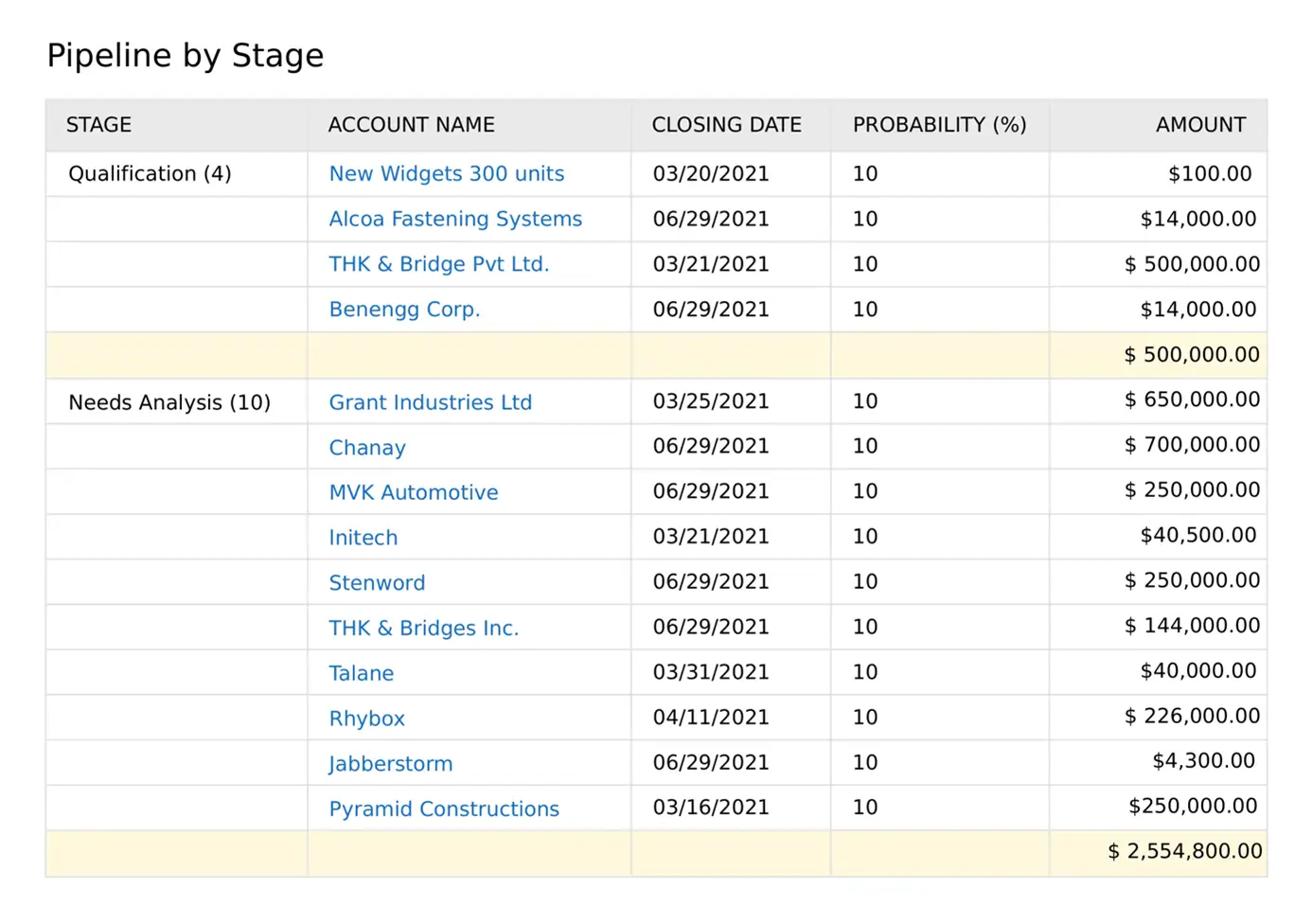Open the New Widgets 300 units account

pyautogui.click(x=446, y=174)
